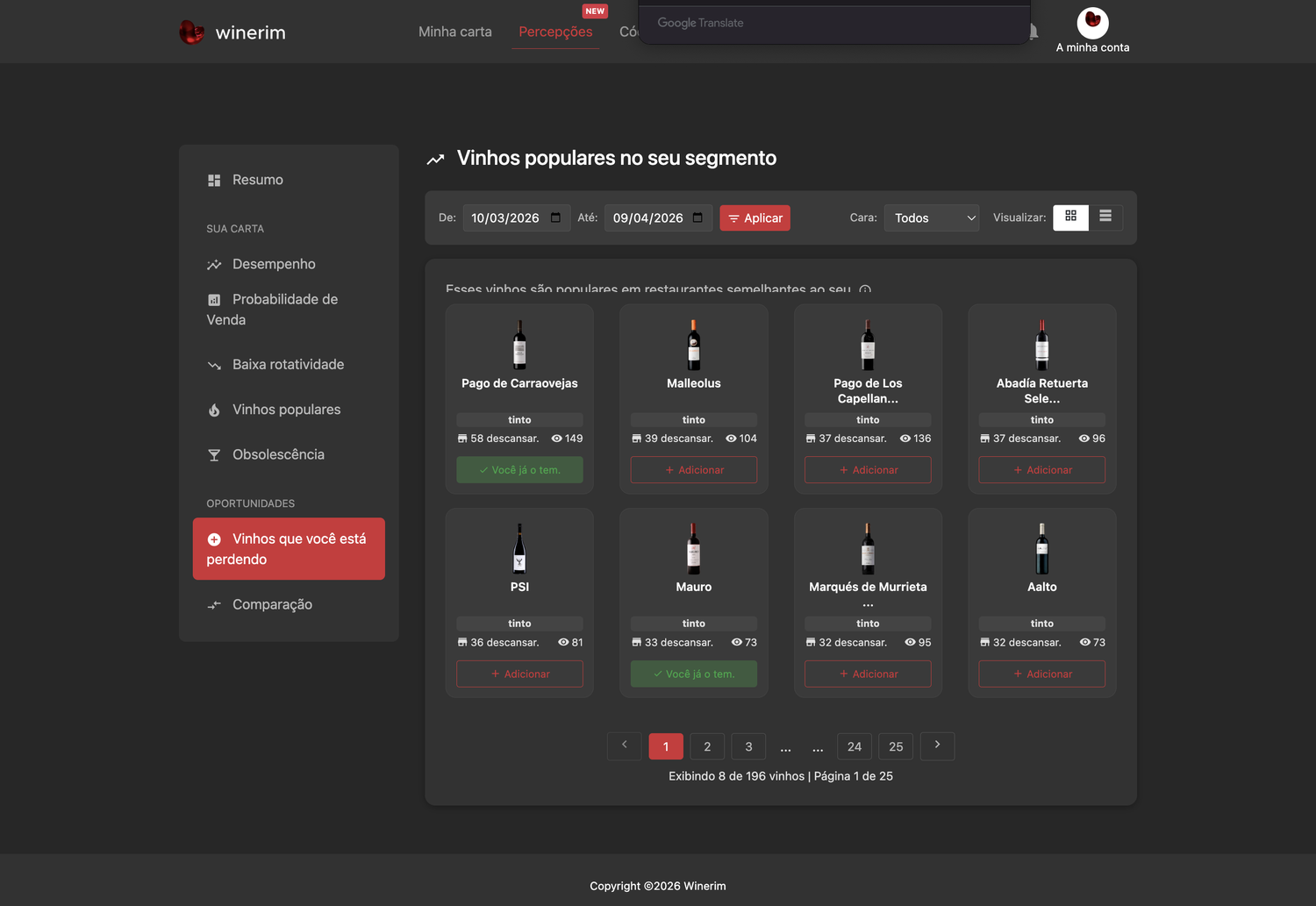The height and width of the screenshot is (906, 1316).
Task: Open the account avatar icon
Action: pyautogui.click(x=1092, y=23)
